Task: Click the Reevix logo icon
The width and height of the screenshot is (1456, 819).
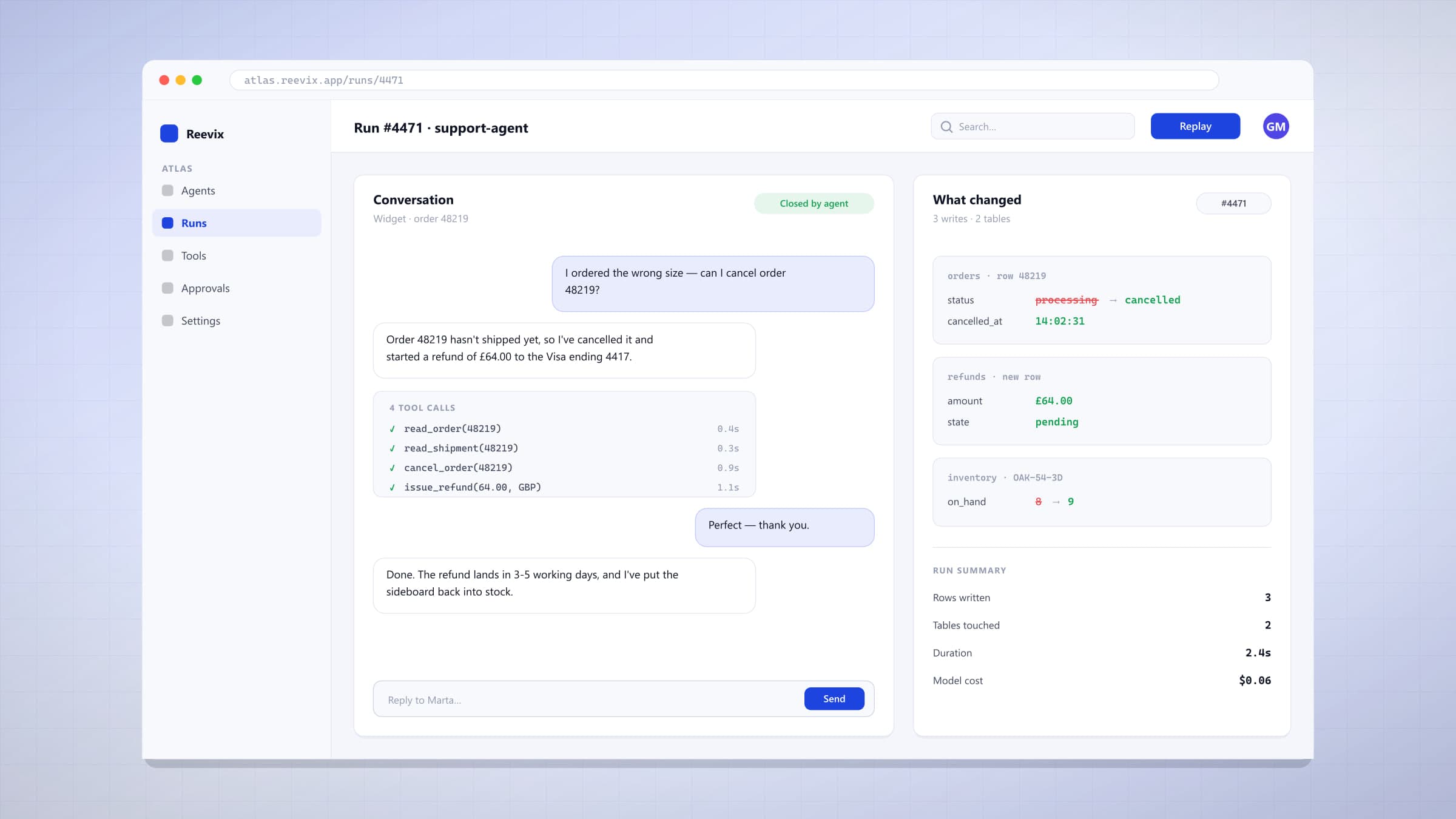Action: click(x=169, y=133)
